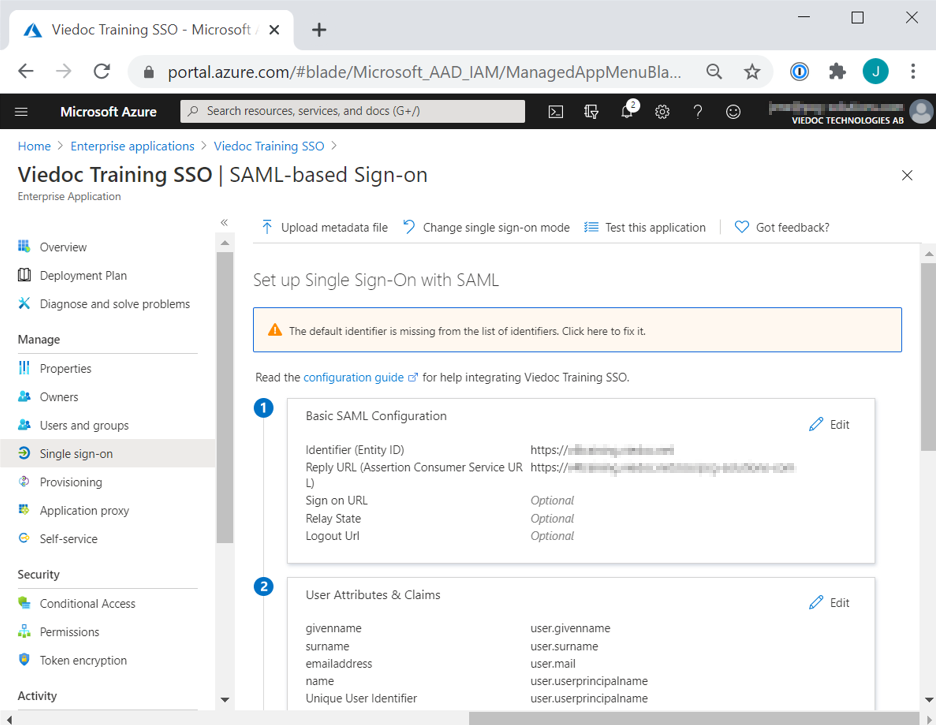Image resolution: width=936 pixels, height=725 pixels.
Task: Click the Enterprise applications breadcrumb
Action: (132, 146)
